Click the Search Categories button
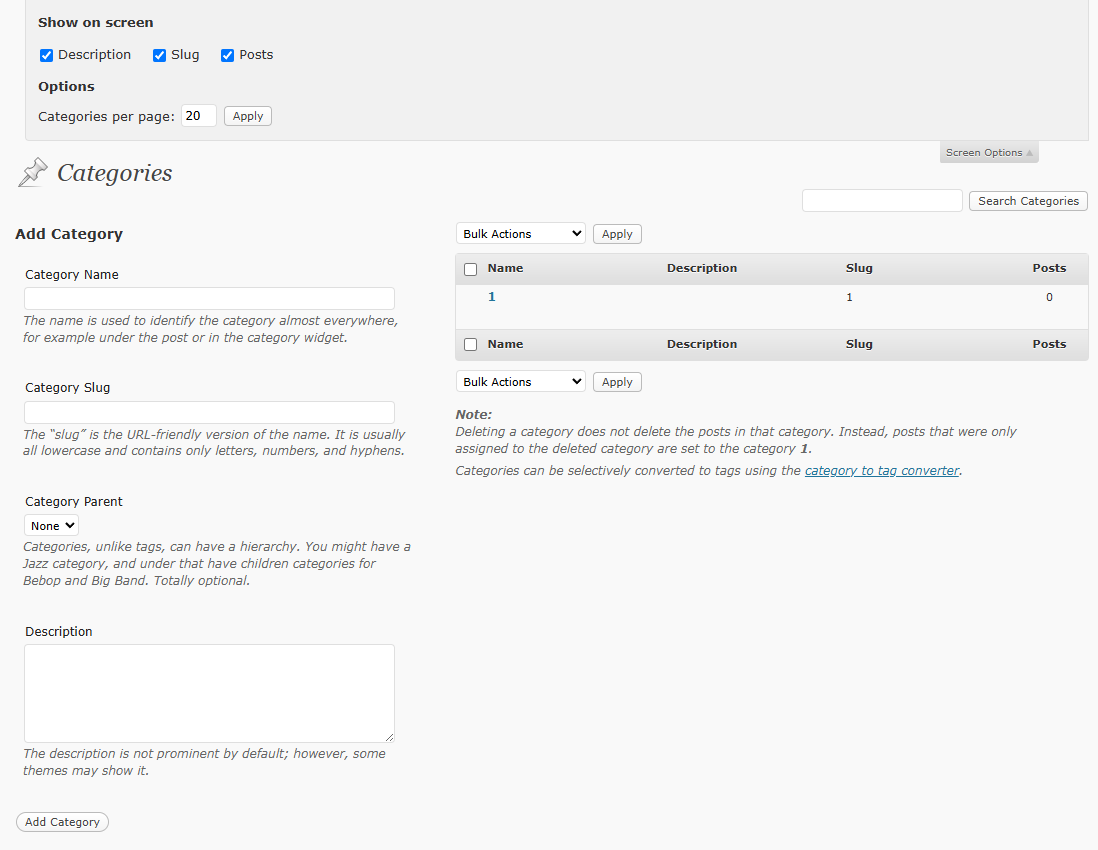This screenshot has height=850, width=1098. 1028,201
